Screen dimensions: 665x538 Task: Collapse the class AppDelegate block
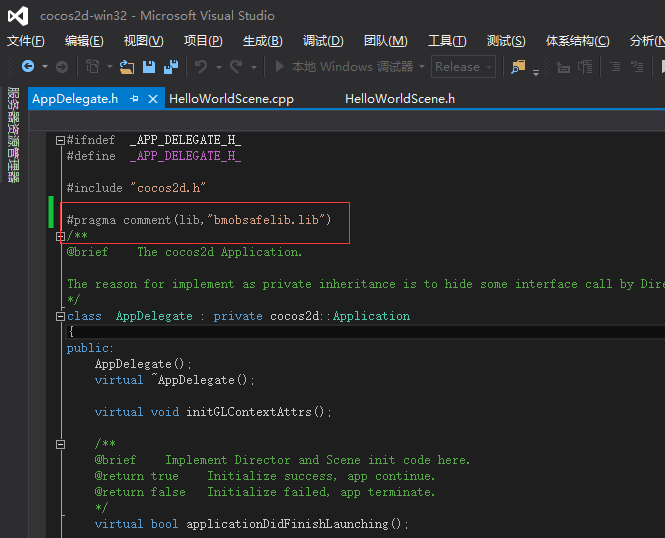point(60,316)
